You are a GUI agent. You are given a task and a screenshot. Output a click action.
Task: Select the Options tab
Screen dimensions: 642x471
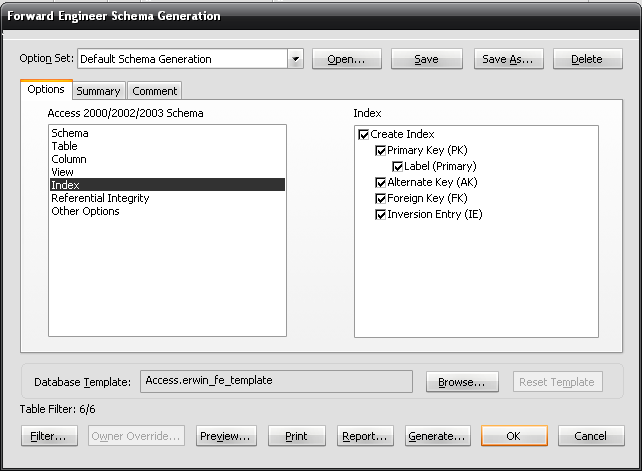click(46, 89)
